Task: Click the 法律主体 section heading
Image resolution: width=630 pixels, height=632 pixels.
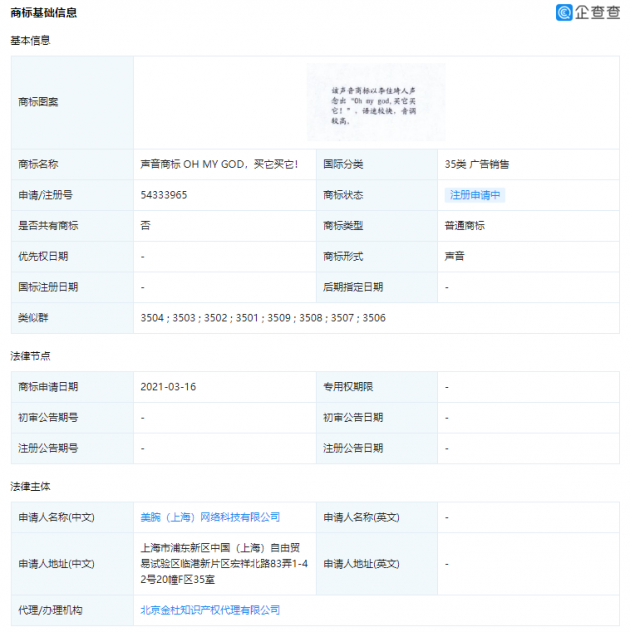Action: point(30,486)
